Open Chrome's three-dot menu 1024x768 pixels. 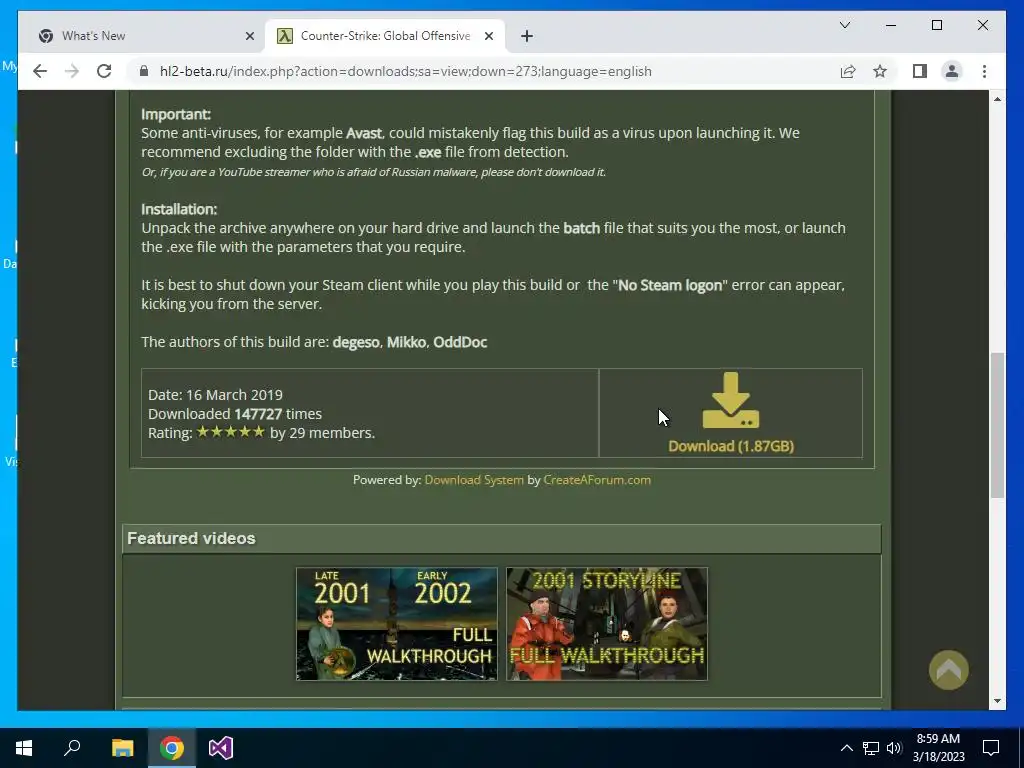[984, 71]
